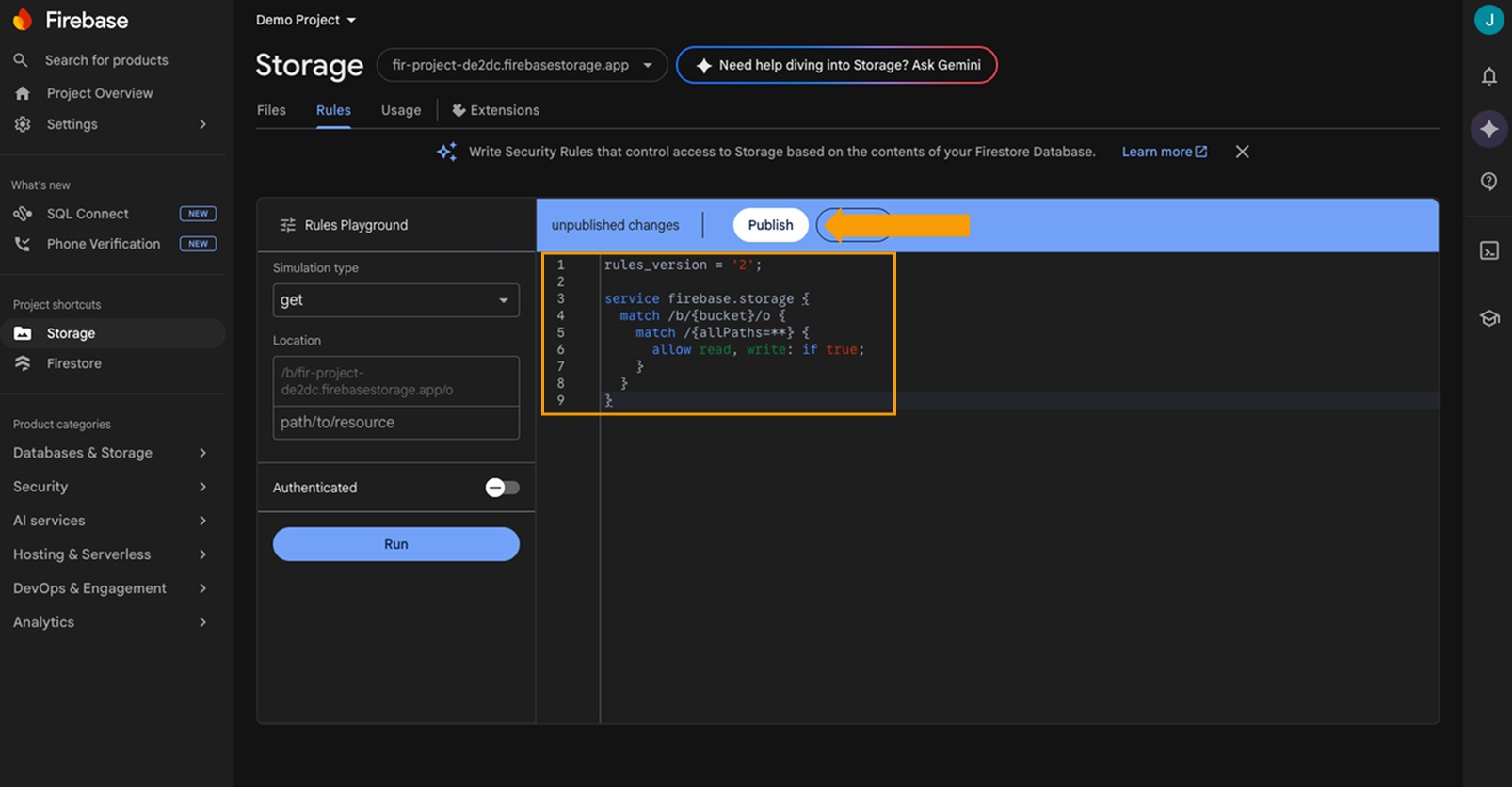
Task: Click the Firestore icon in shortcuts
Action: (x=23, y=363)
